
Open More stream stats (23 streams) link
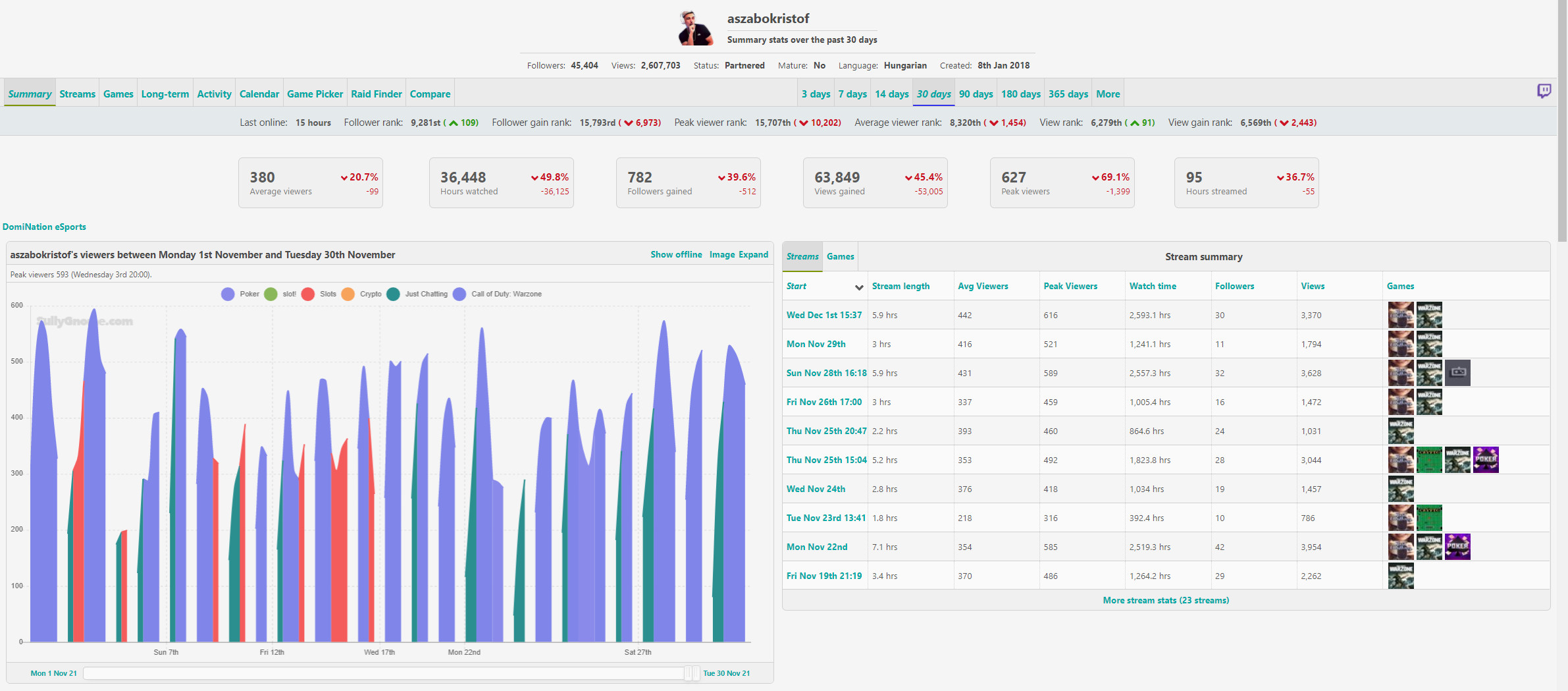[x=1165, y=600]
